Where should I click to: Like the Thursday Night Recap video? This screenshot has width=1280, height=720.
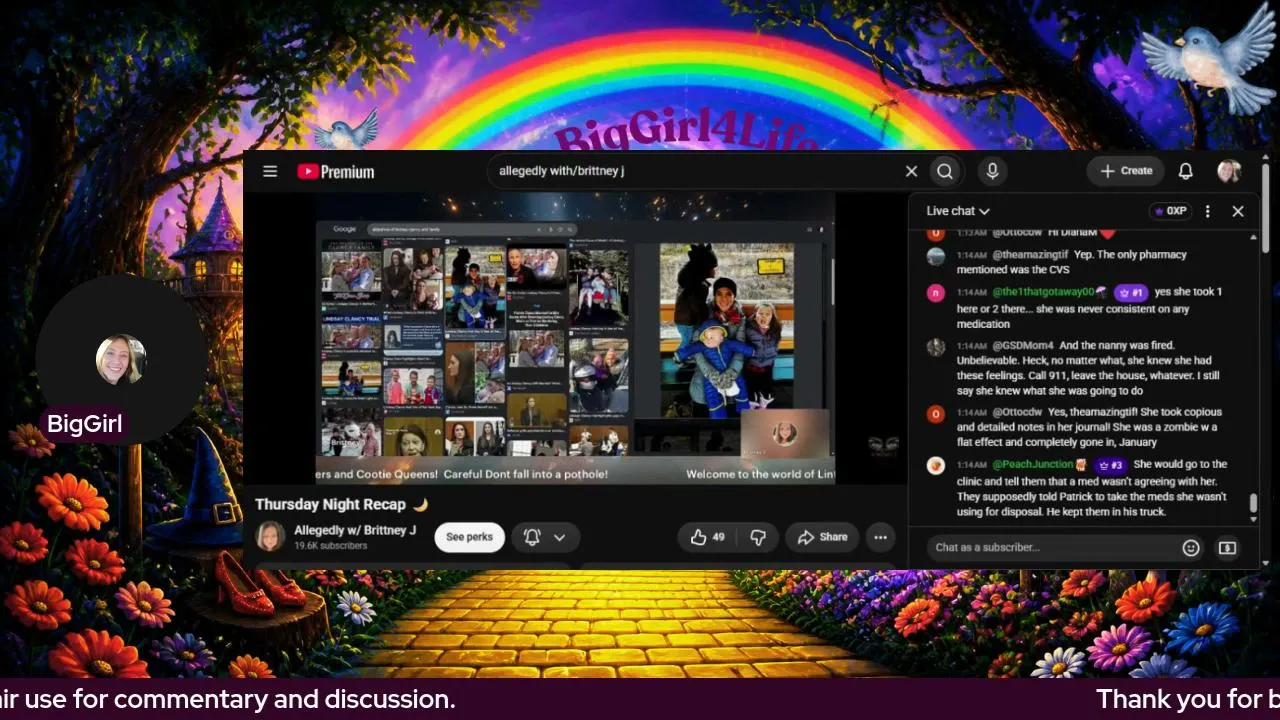(708, 537)
